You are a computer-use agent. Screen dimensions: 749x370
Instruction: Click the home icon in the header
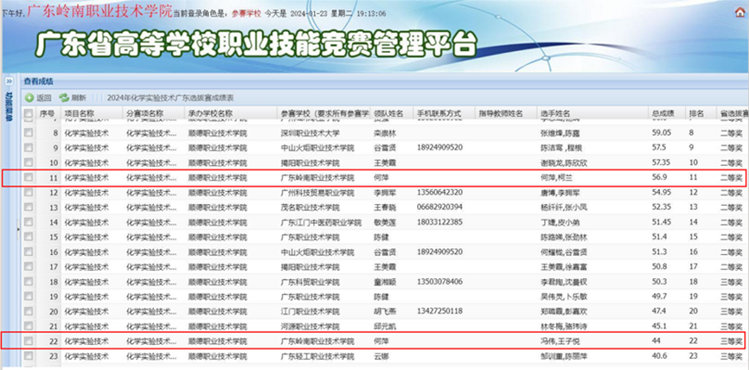(x=739, y=13)
